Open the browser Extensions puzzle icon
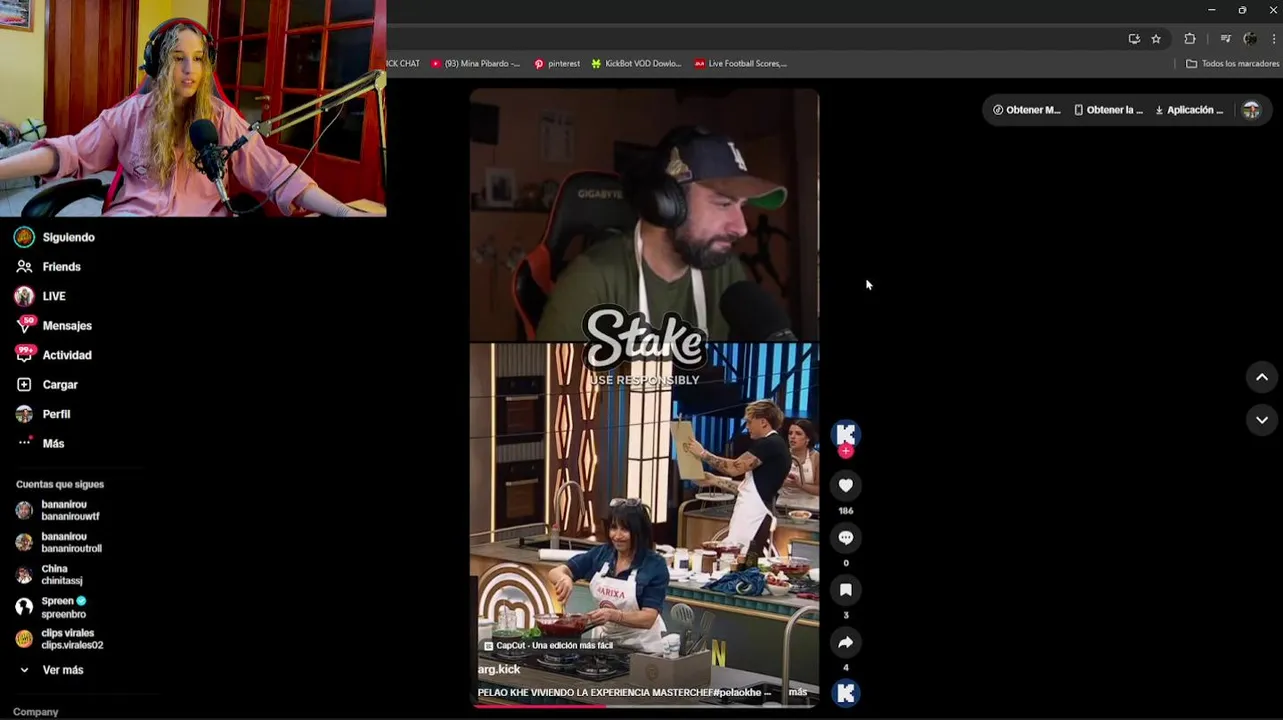The height and width of the screenshot is (720, 1283). tap(1190, 39)
